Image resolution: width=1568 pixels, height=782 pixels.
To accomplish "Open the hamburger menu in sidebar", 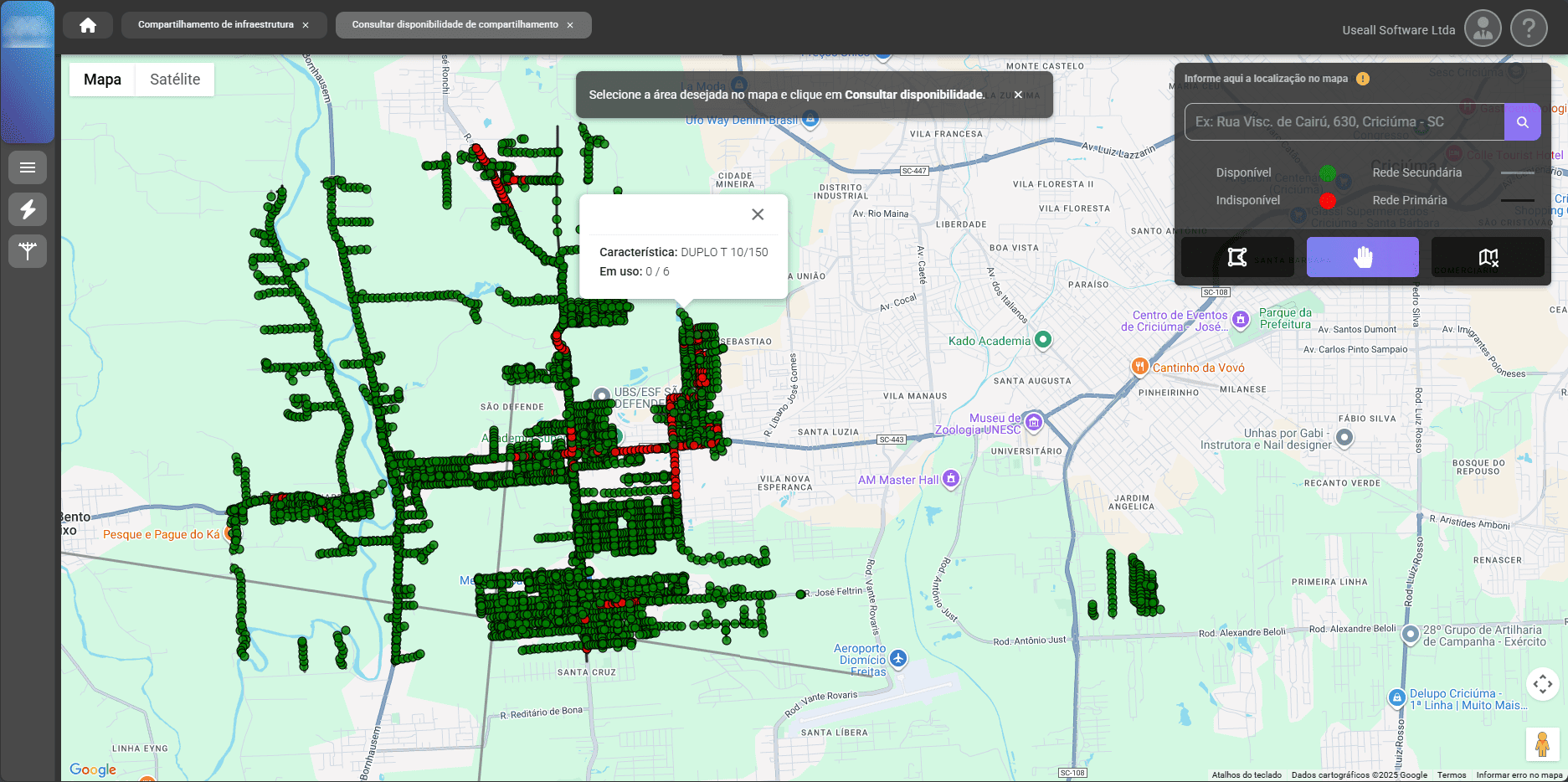I will pos(28,167).
